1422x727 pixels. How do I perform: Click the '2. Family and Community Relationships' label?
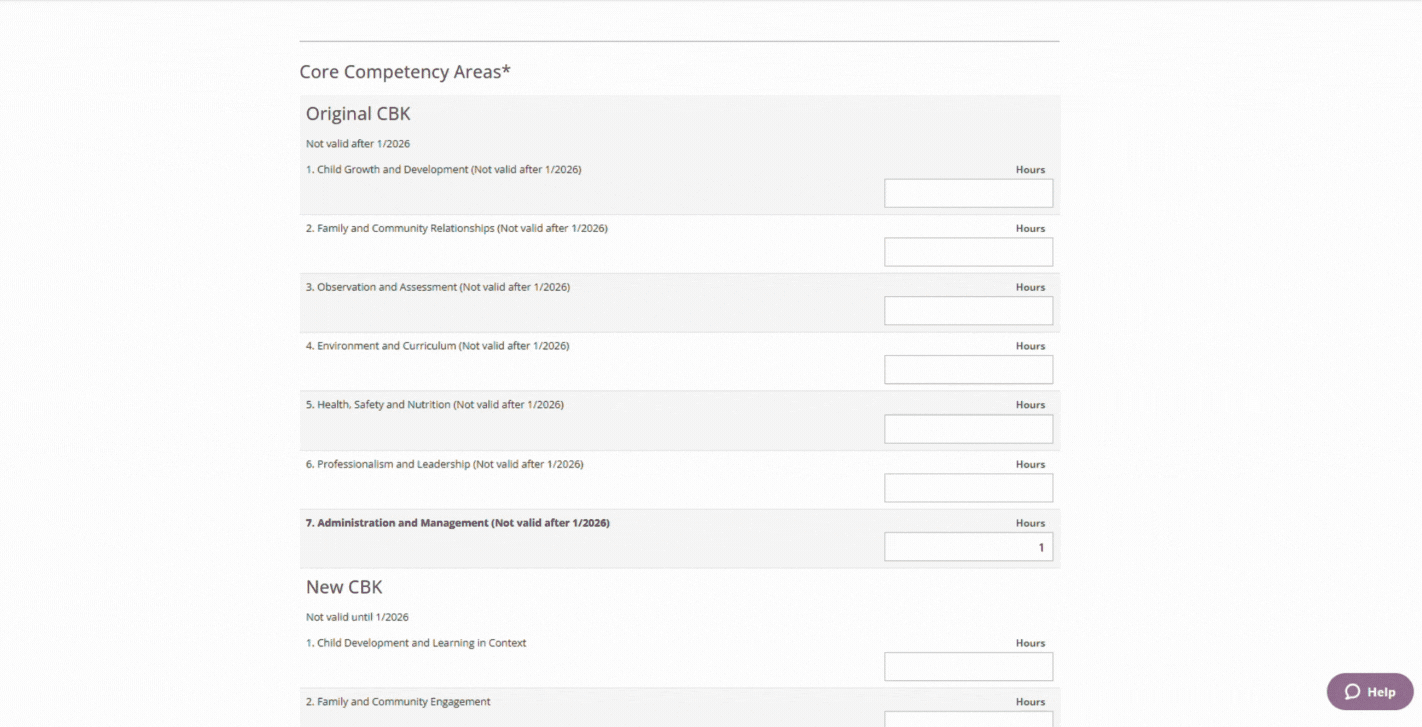[456, 228]
